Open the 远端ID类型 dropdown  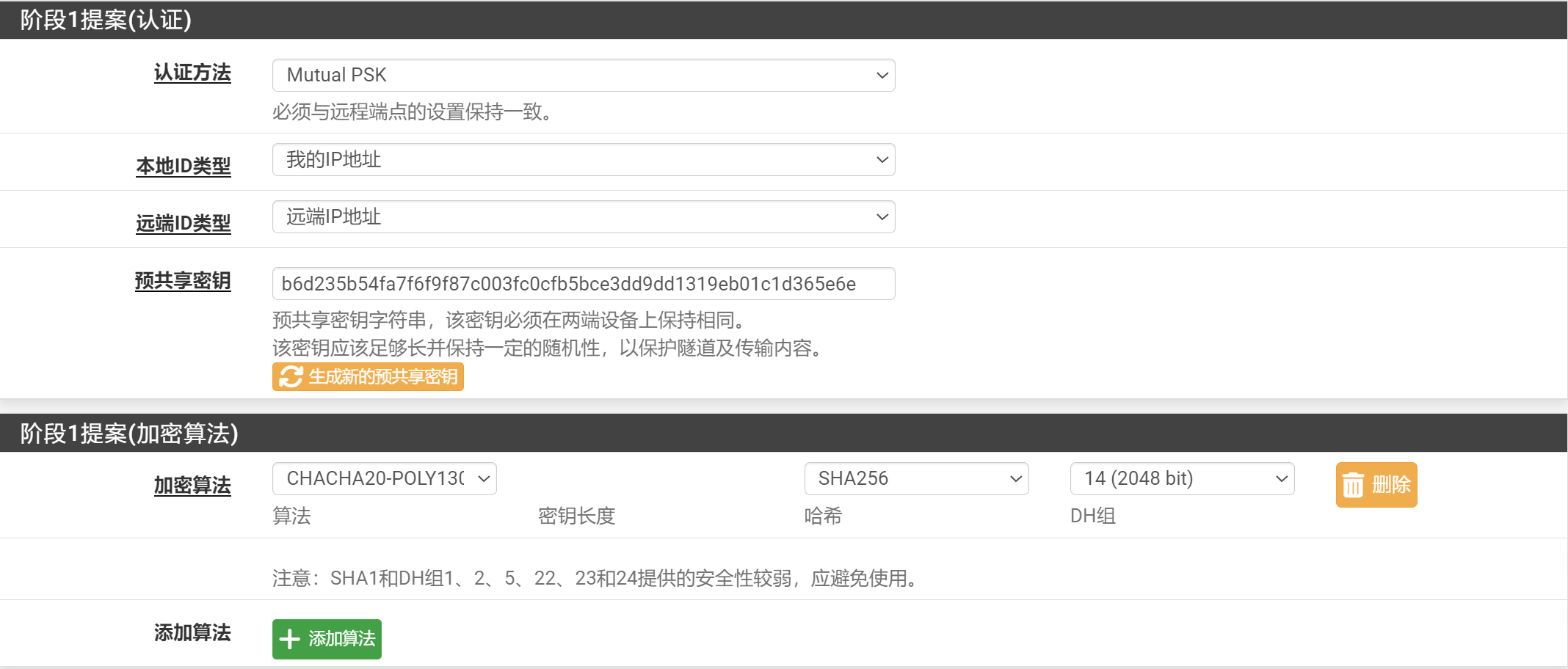(583, 217)
